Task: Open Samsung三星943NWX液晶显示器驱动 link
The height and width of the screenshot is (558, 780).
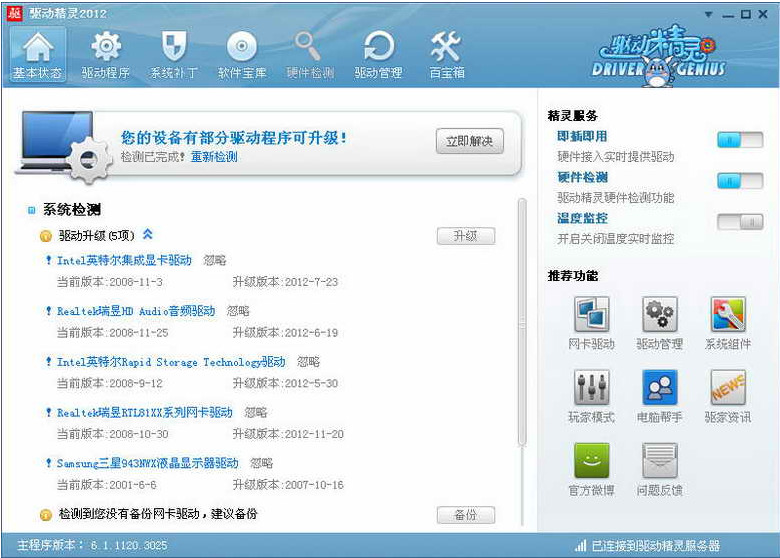Action: [x=147, y=464]
